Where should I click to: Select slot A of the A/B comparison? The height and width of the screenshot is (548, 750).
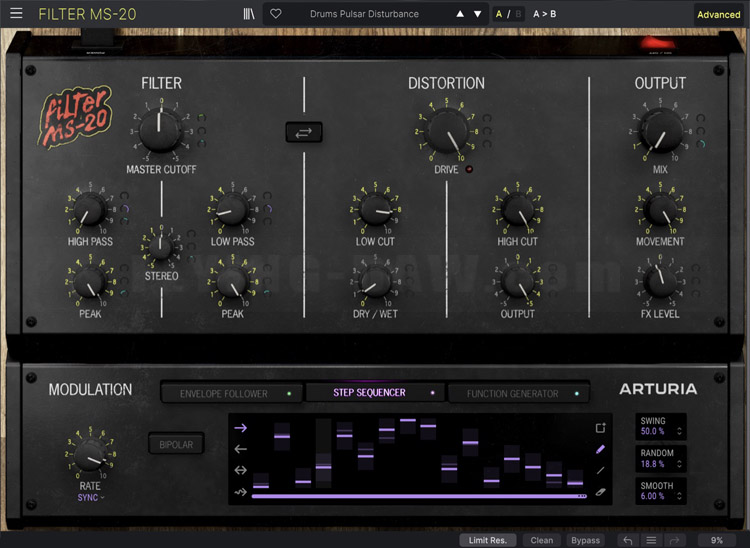(x=499, y=14)
